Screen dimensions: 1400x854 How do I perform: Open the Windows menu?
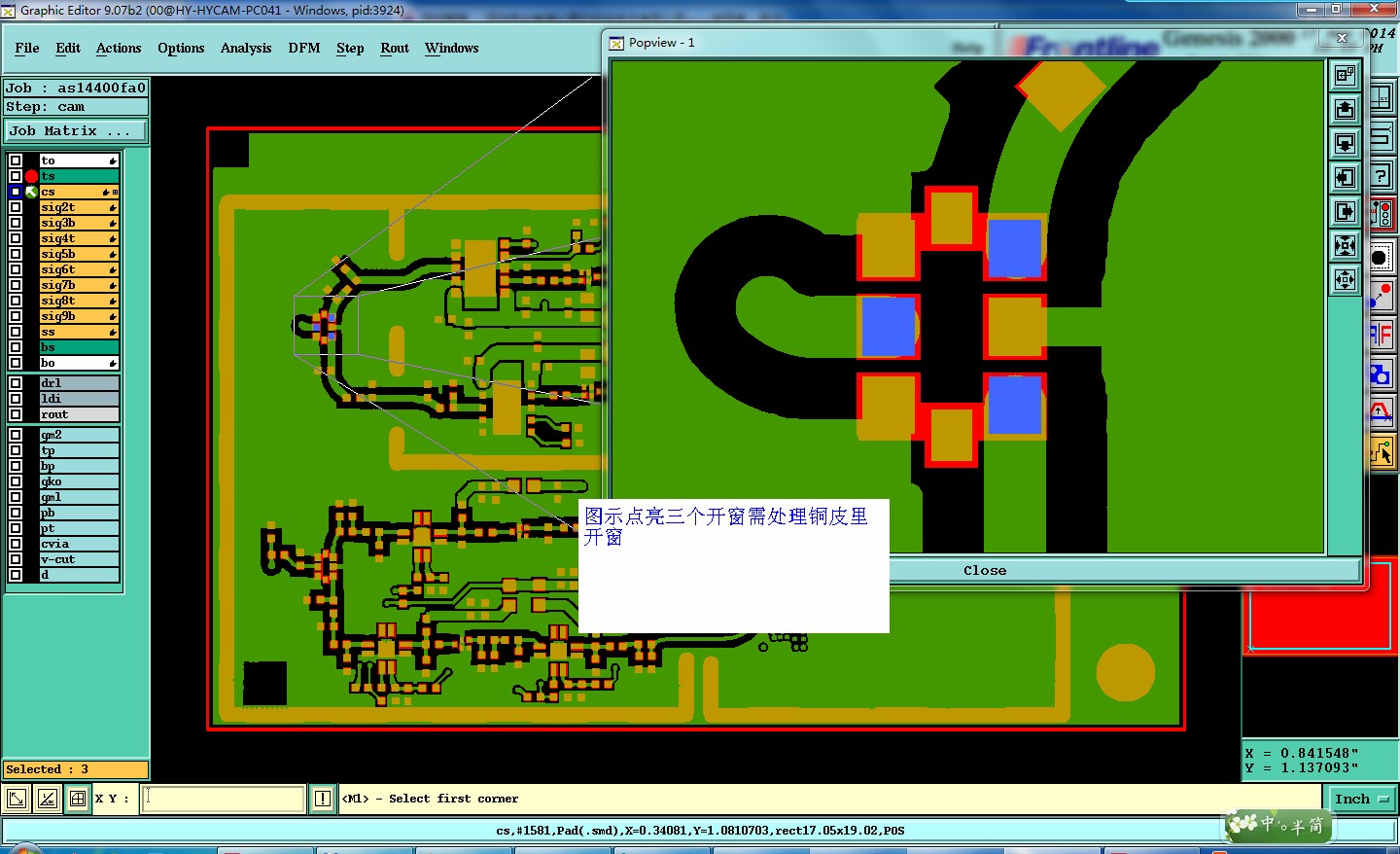452,48
